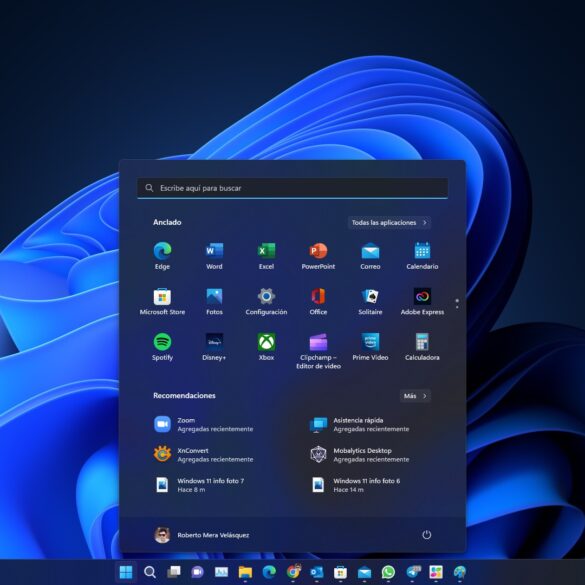585x585 pixels.
Task: Open Spotify from pinned apps
Action: [x=162, y=347]
